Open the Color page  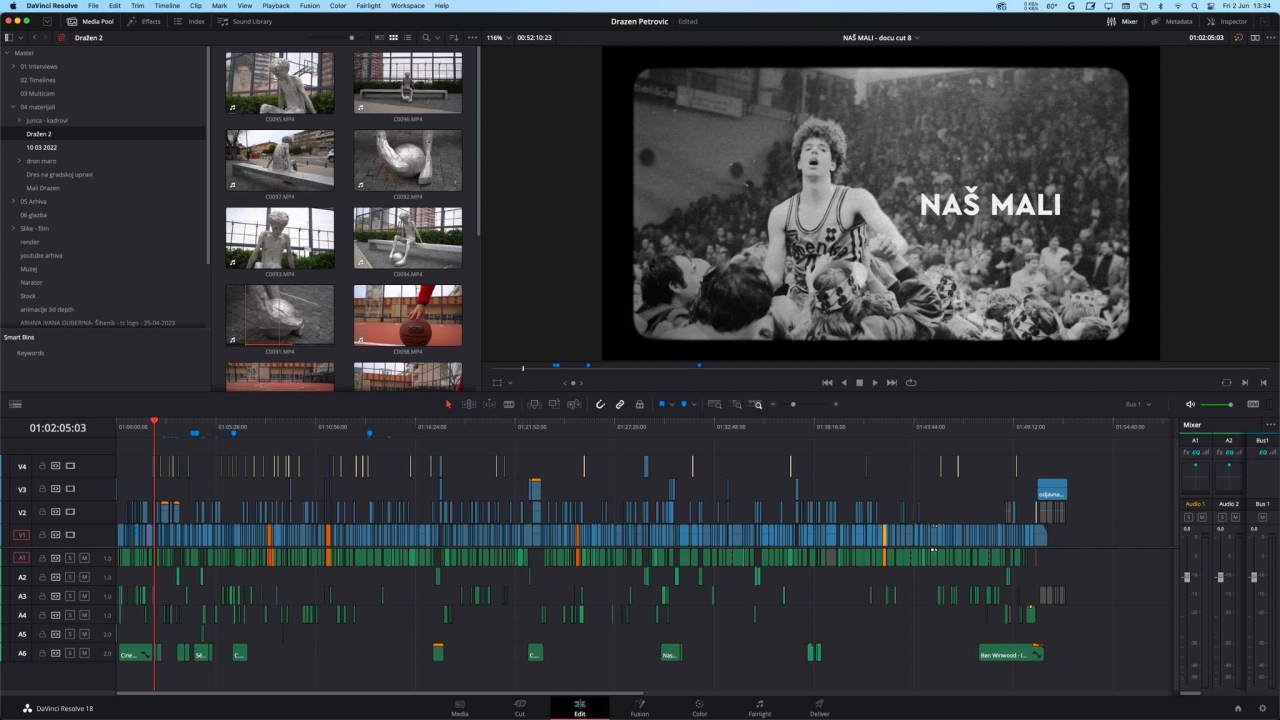(x=699, y=708)
